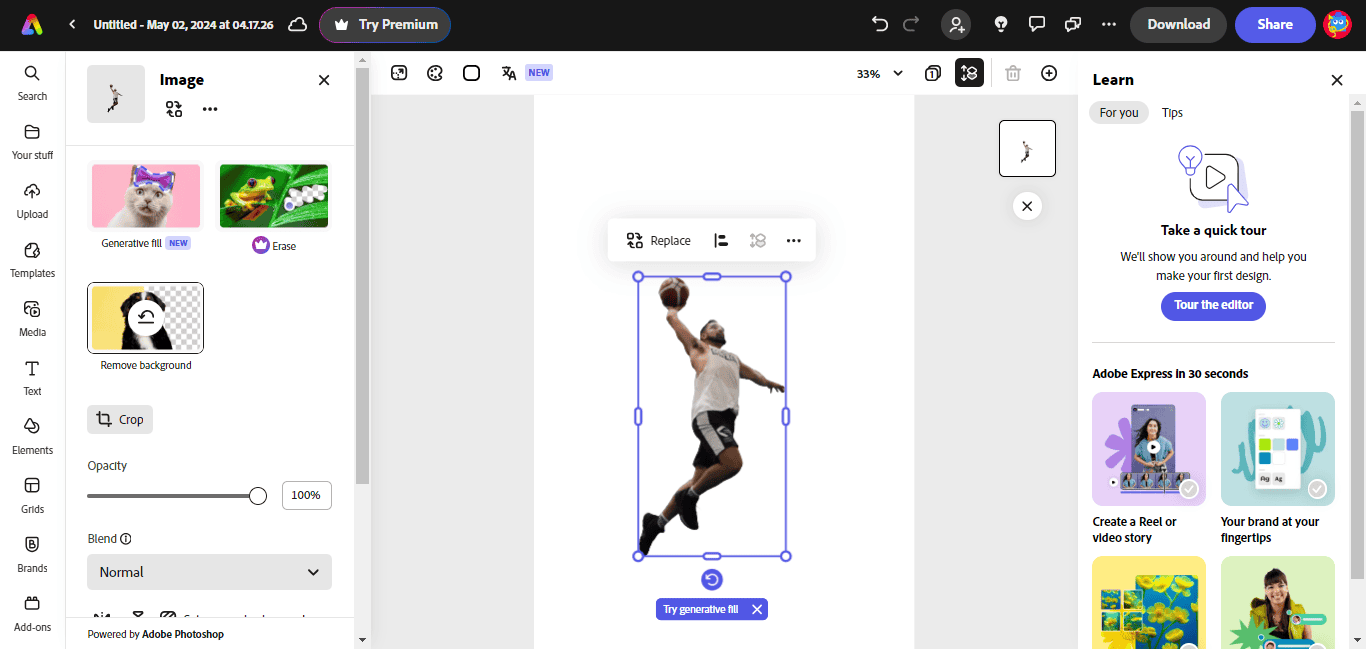1366x649 pixels.
Task: Select the Generative fill tool thumbnail
Action: coord(146,196)
